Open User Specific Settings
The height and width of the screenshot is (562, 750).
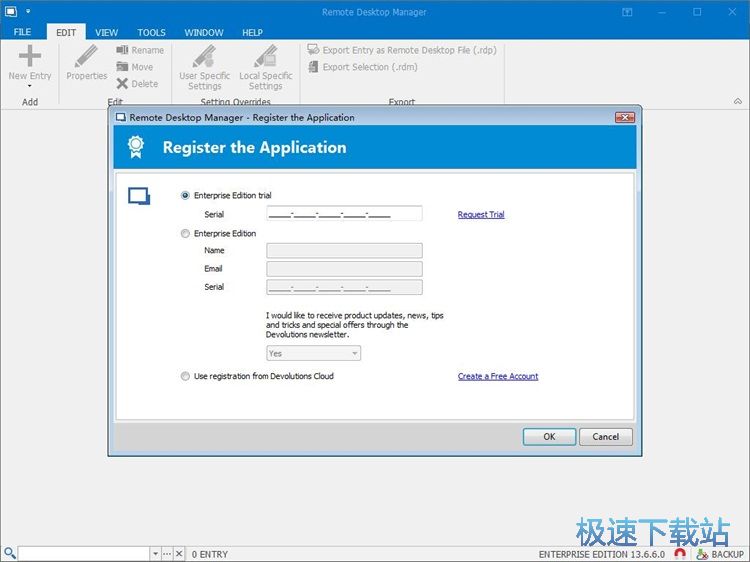(x=204, y=68)
